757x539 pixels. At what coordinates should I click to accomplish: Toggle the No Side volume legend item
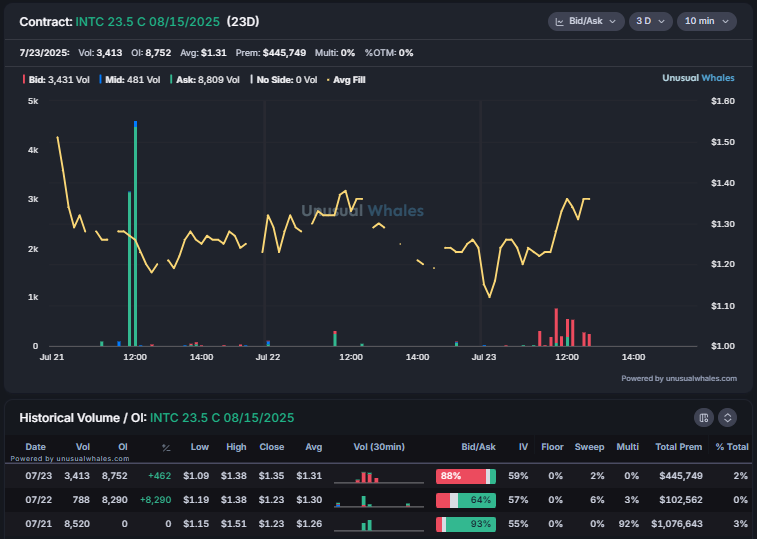[x=284, y=80]
